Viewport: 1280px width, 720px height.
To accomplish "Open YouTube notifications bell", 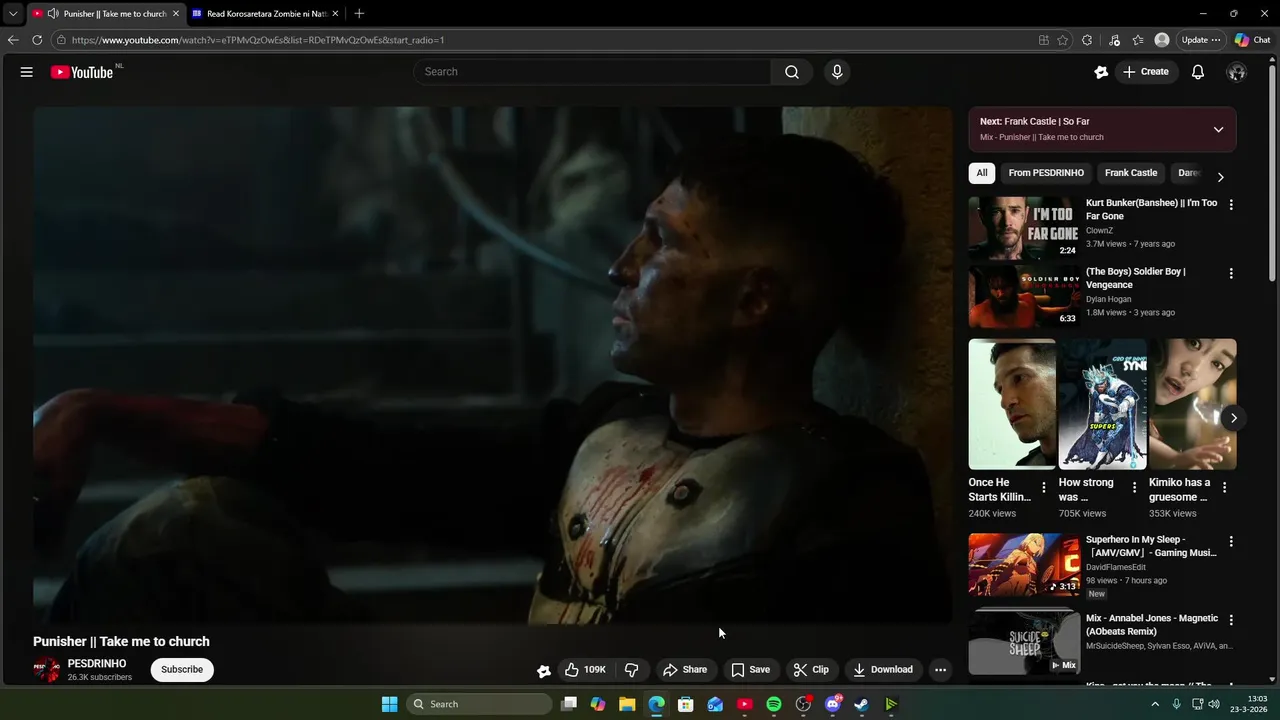I will click(1198, 72).
